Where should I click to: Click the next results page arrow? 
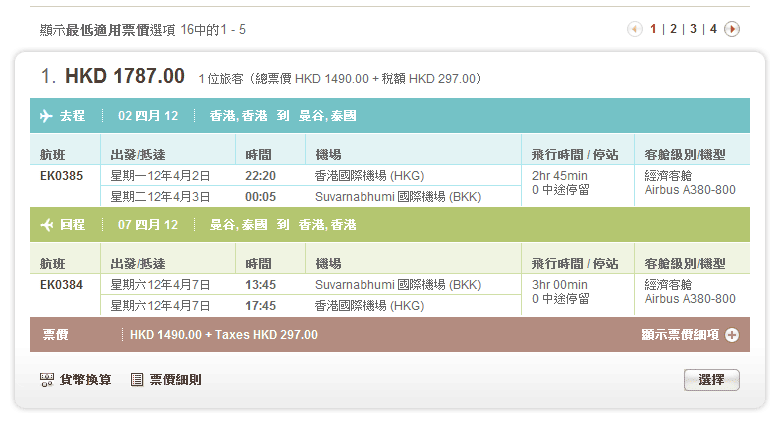coord(732,29)
